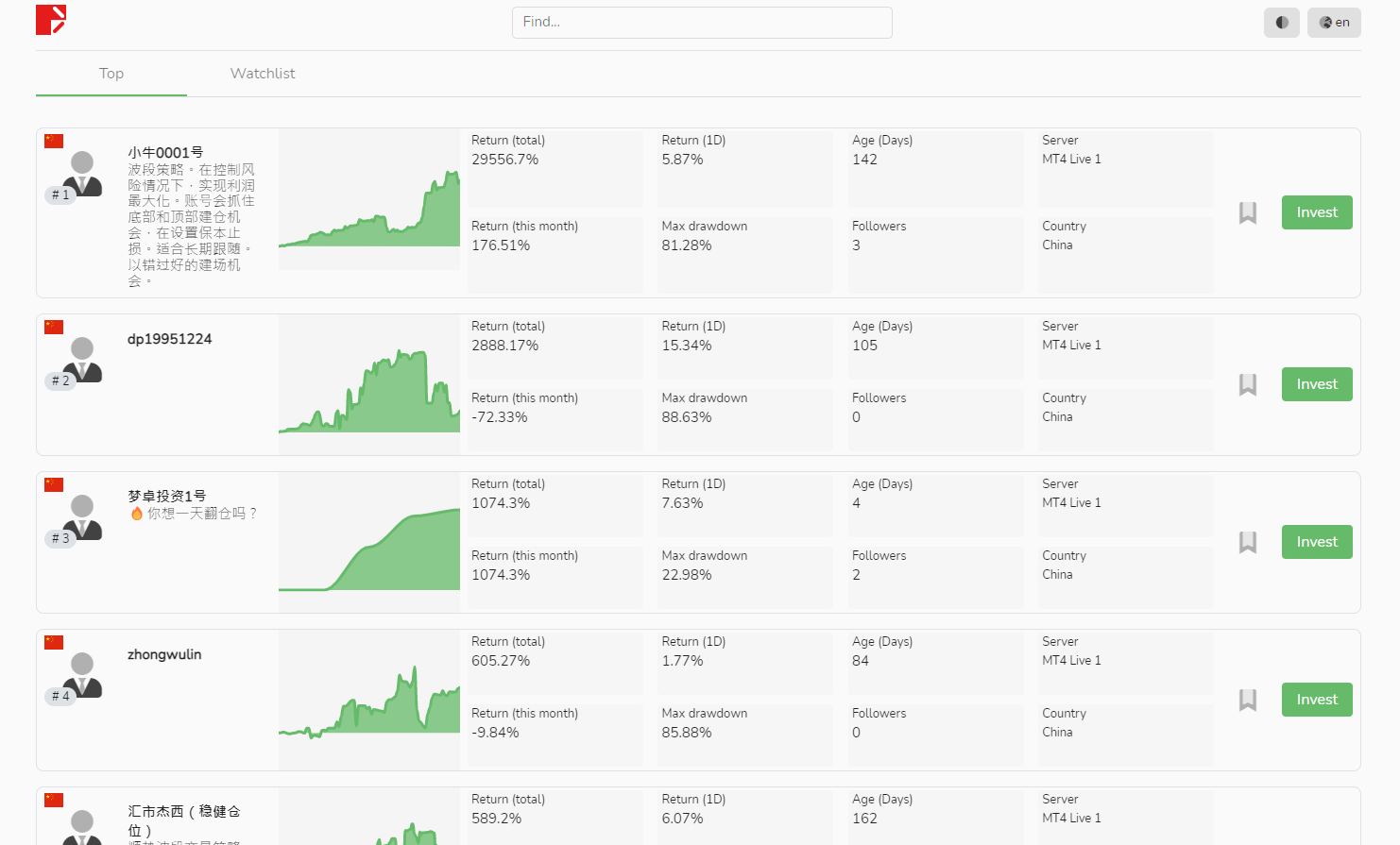This screenshot has width=1400, height=845.
Task: Invest in the 小牛0001号 strategy
Action: (x=1316, y=212)
